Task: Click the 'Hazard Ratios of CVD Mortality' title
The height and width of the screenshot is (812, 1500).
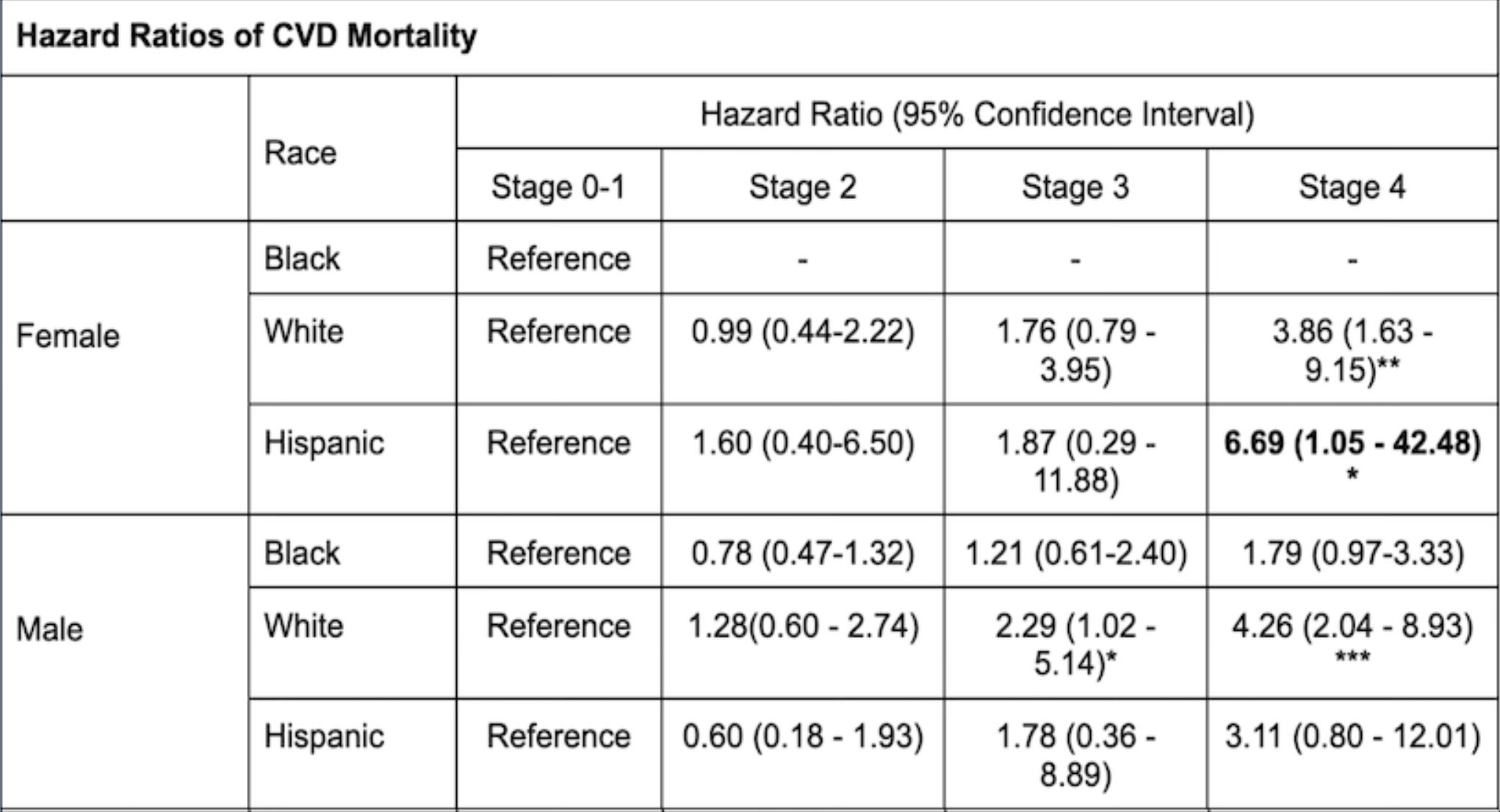Action: click(247, 36)
